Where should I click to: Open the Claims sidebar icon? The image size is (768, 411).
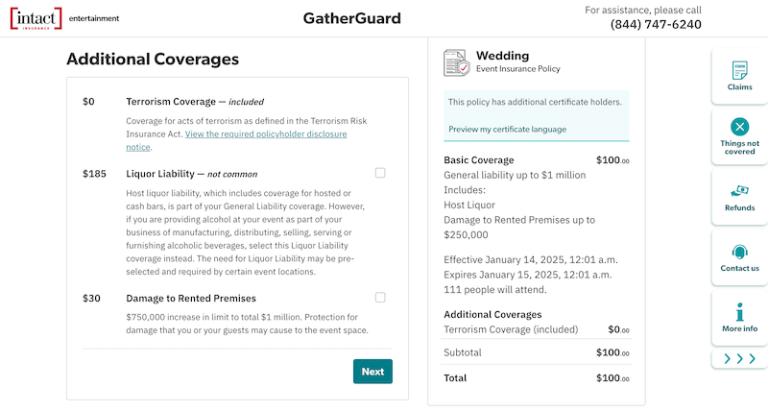point(739,71)
